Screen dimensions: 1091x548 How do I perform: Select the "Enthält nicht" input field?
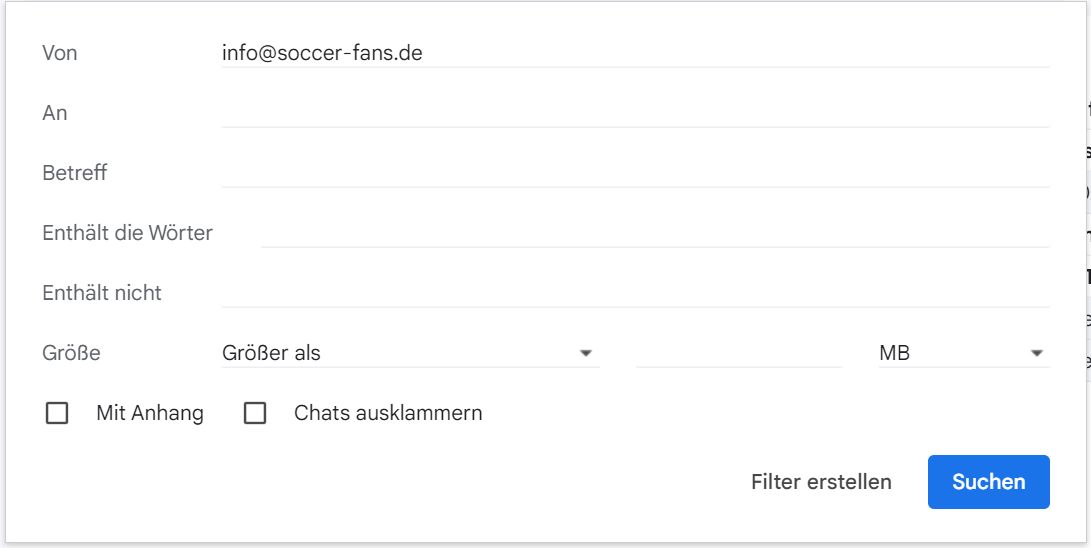[635, 293]
